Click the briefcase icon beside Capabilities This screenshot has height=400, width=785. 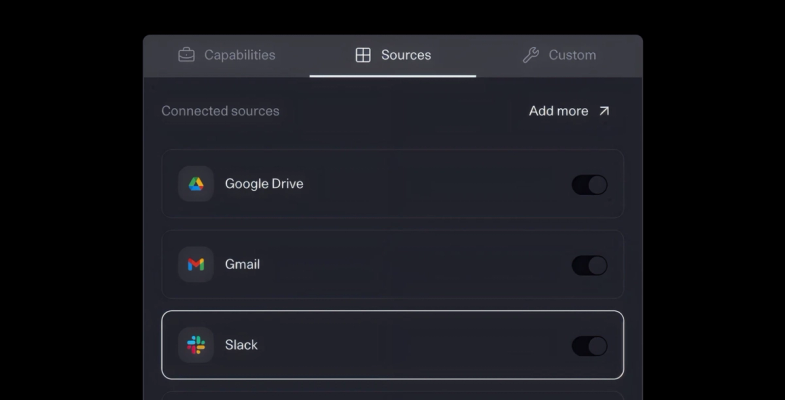pos(187,55)
